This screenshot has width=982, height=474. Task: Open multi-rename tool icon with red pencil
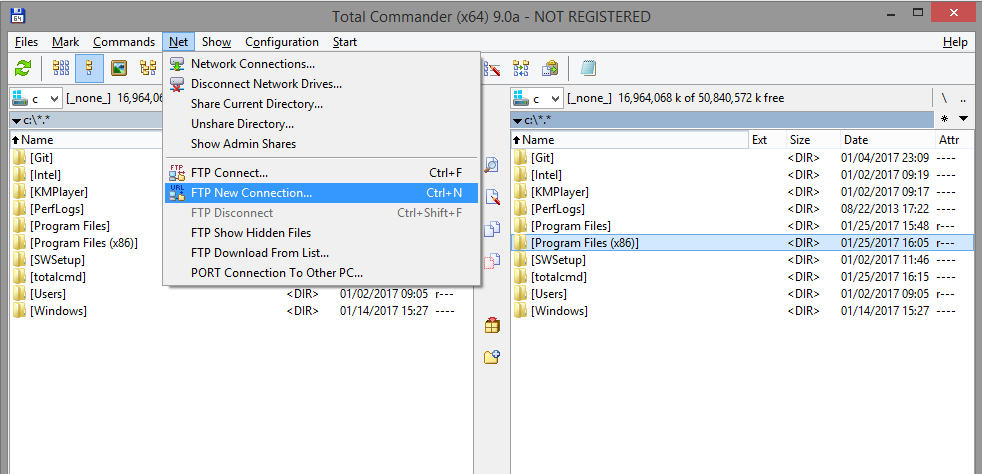click(x=492, y=68)
